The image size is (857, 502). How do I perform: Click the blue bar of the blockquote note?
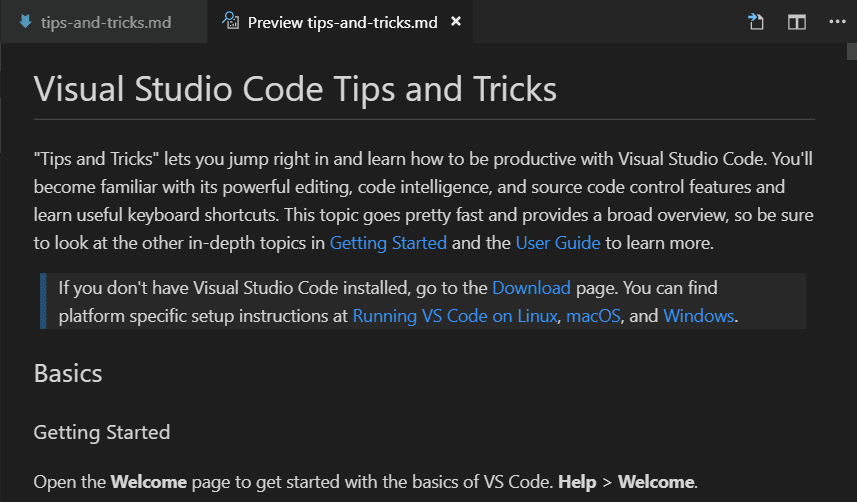[x=43, y=301]
